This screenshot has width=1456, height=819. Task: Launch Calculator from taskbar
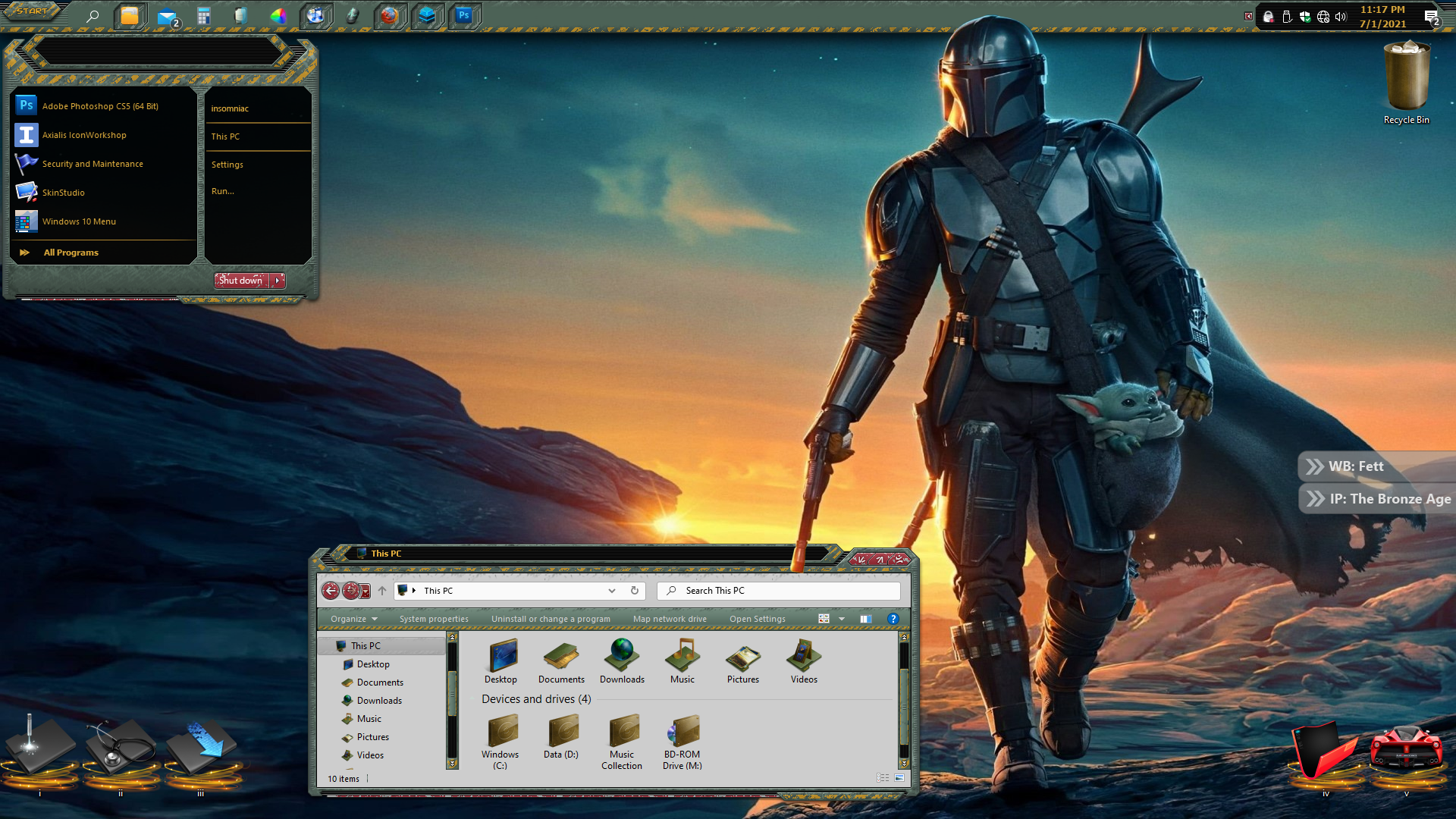coord(203,16)
